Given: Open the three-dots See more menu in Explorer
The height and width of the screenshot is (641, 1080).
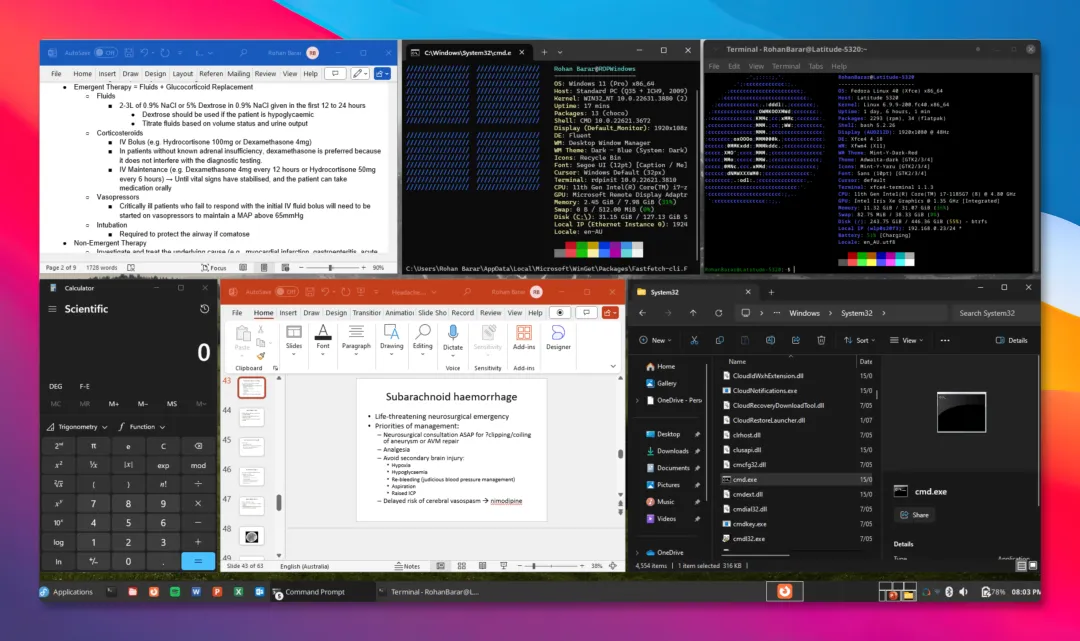Looking at the screenshot, I should click(944, 340).
